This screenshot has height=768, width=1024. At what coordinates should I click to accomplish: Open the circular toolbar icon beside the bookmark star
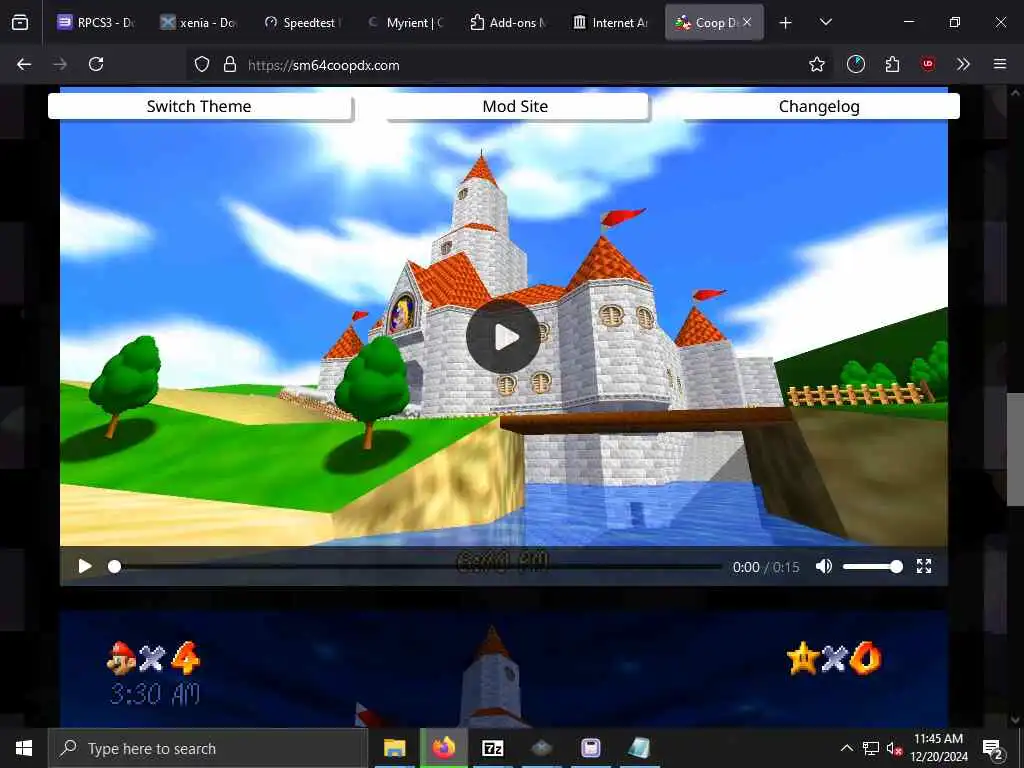856,64
